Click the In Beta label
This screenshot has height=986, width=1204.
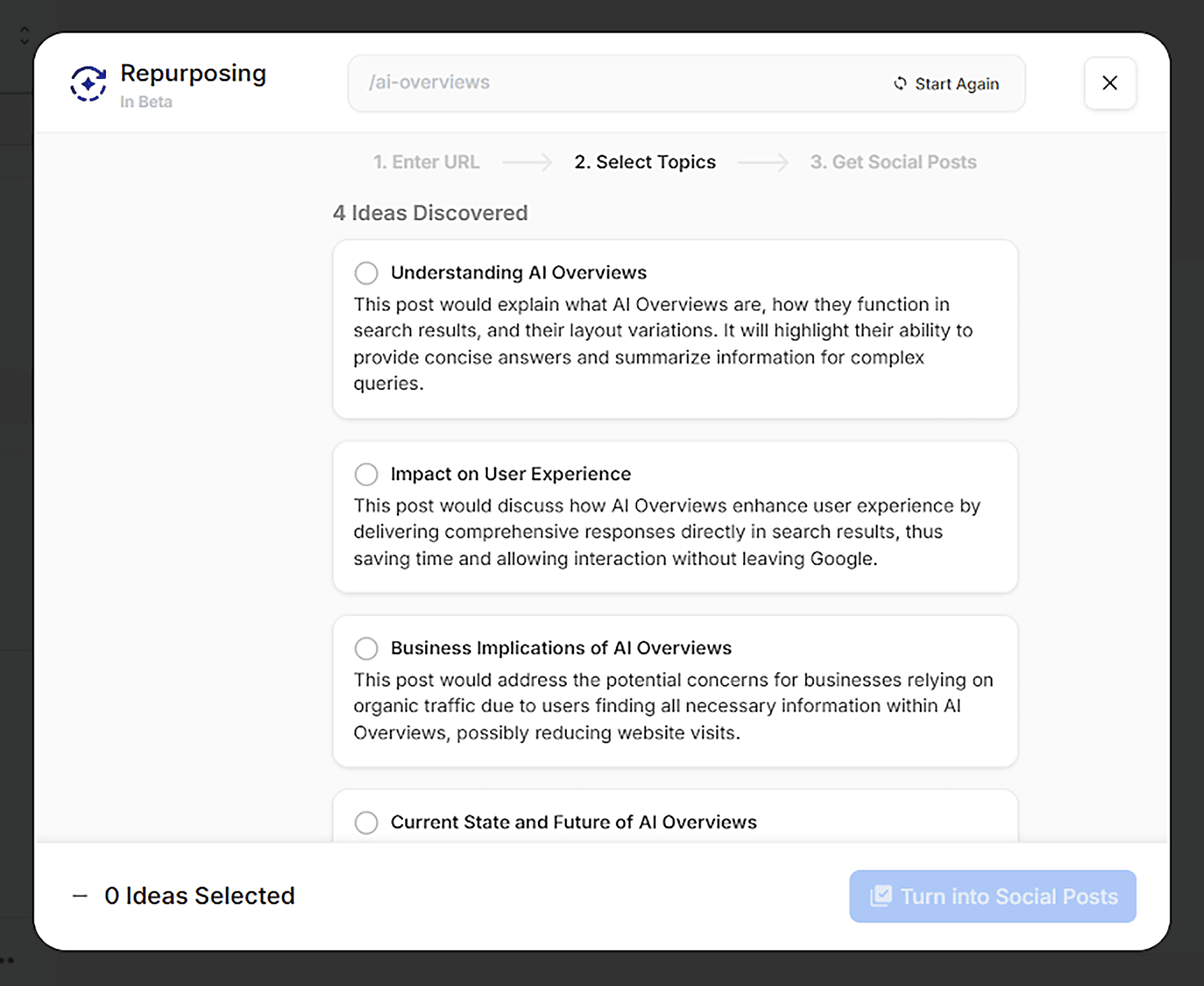point(146,102)
